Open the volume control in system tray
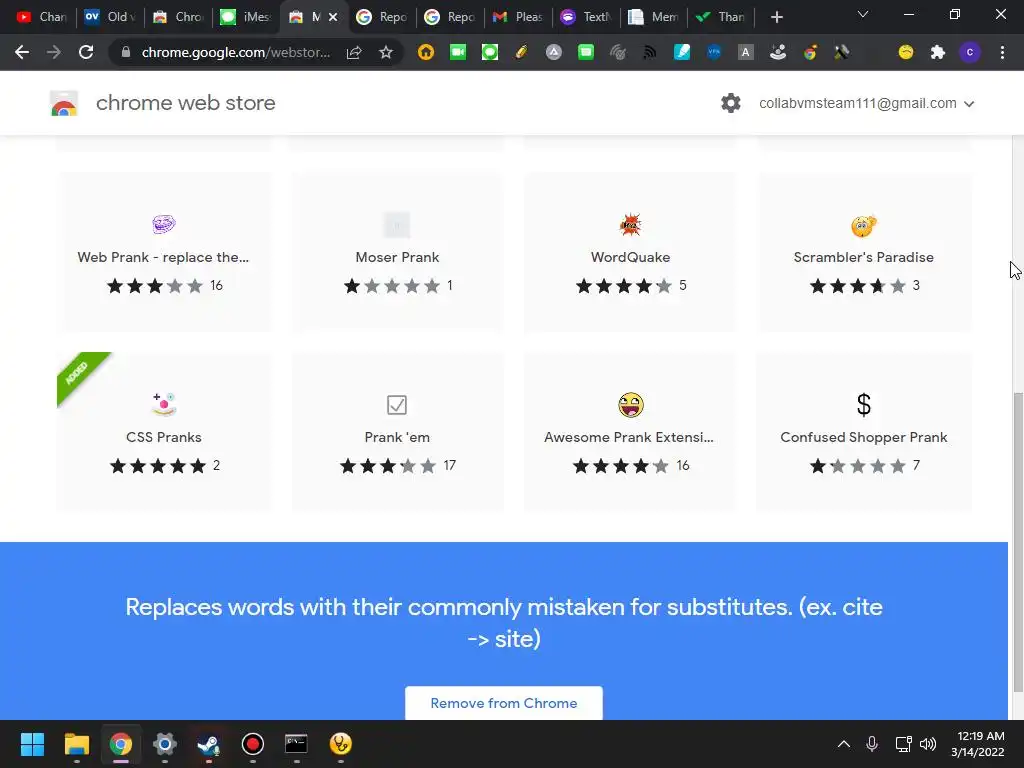 coord(928,744)
